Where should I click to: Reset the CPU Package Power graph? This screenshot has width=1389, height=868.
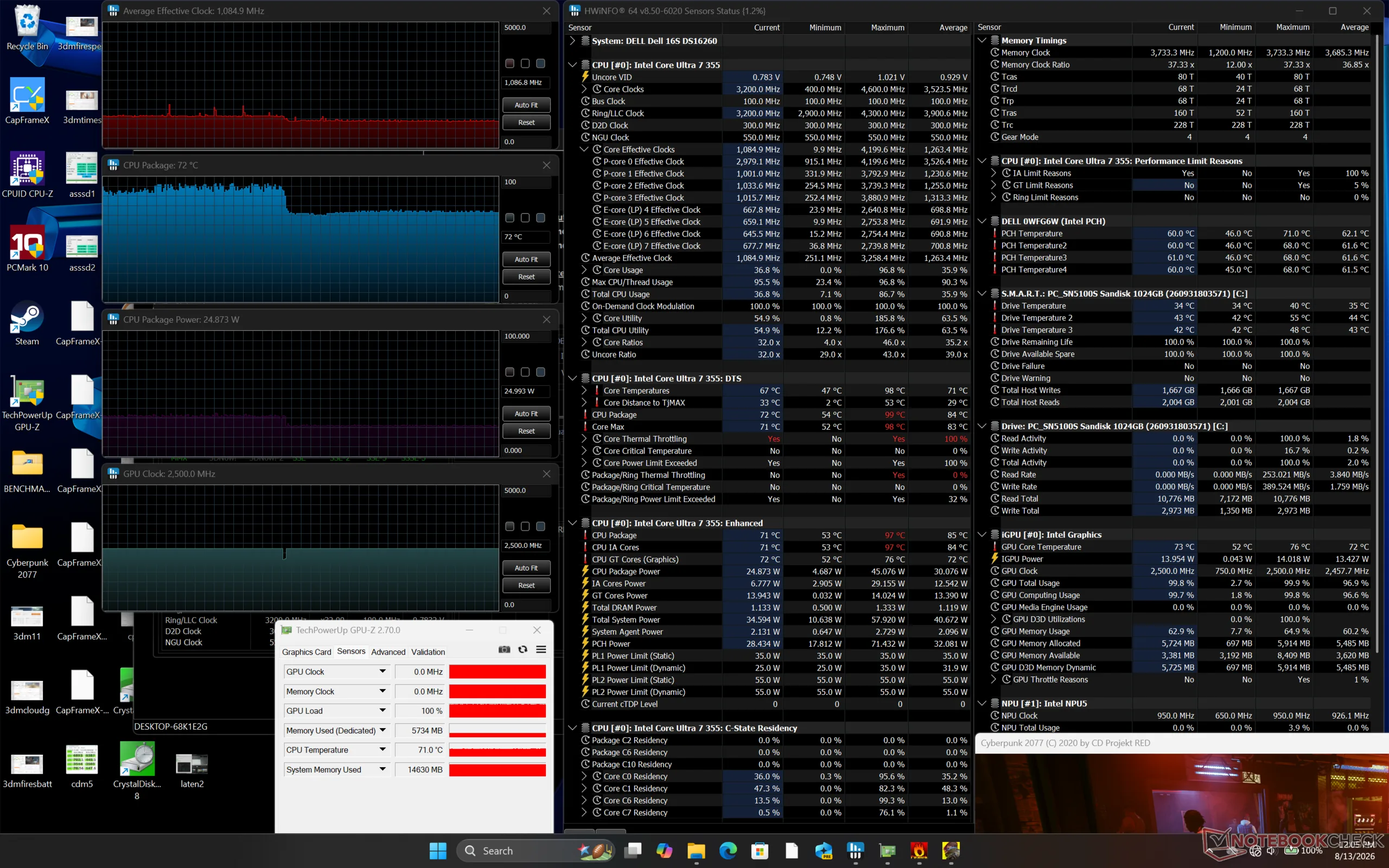(x=526, y=431)
